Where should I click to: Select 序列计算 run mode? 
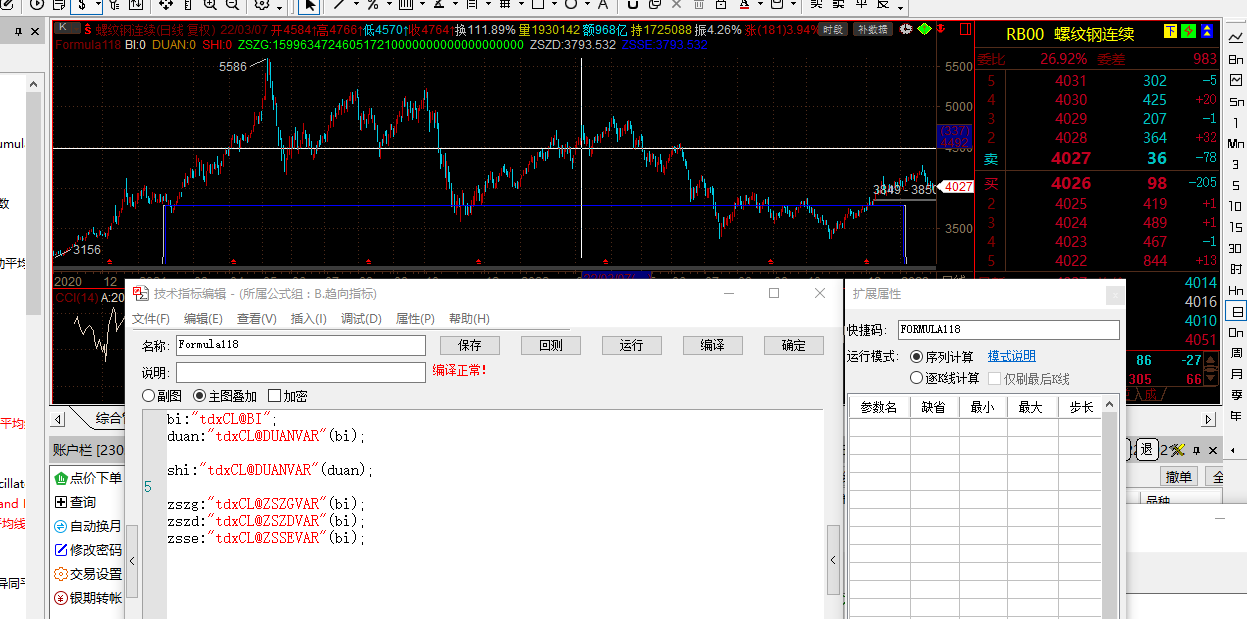coord(941,357)
